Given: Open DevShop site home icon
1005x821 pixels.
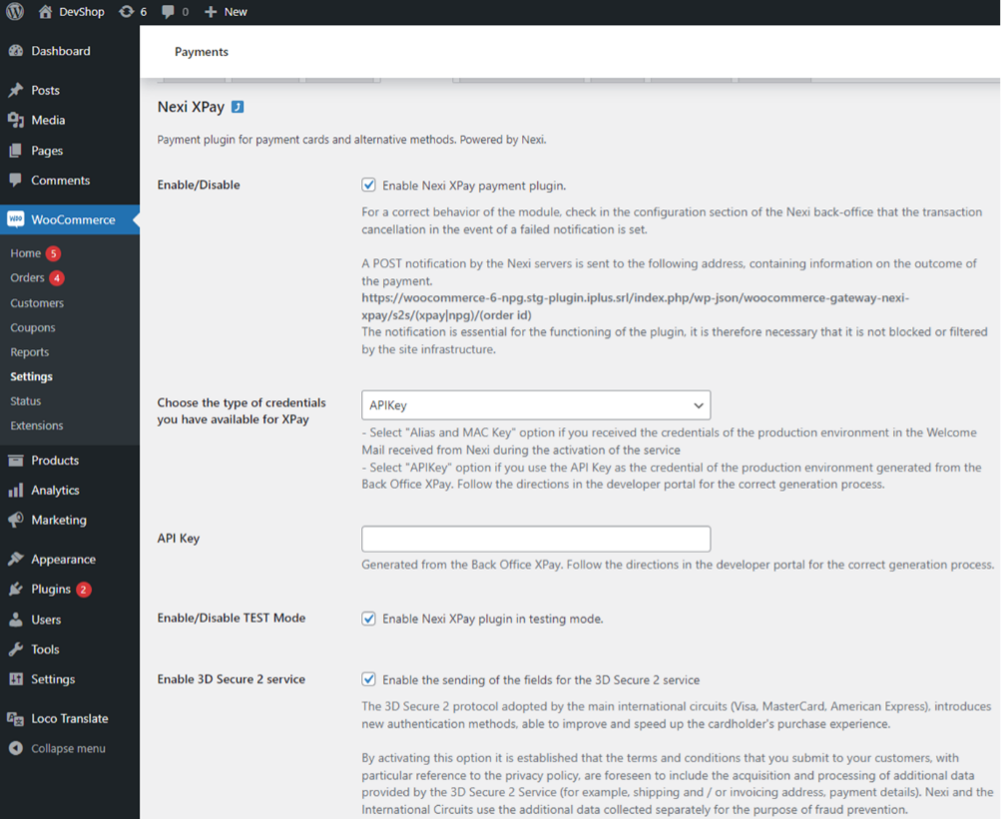Looking at the screenshot, I should click(45, 12).
